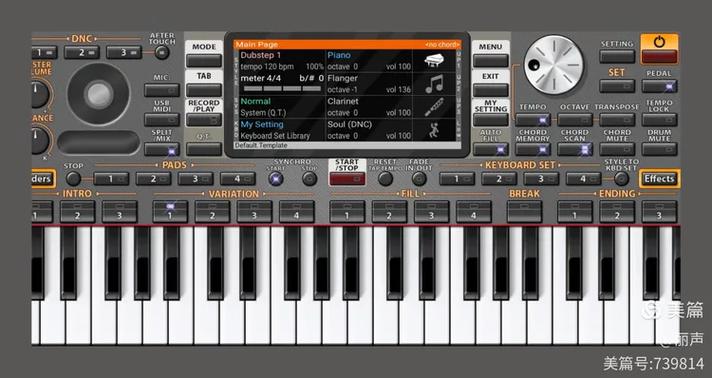This screenshot has width=712, height=378.
Task: Trigger Pad 1
Action: [x=111, y=179]
